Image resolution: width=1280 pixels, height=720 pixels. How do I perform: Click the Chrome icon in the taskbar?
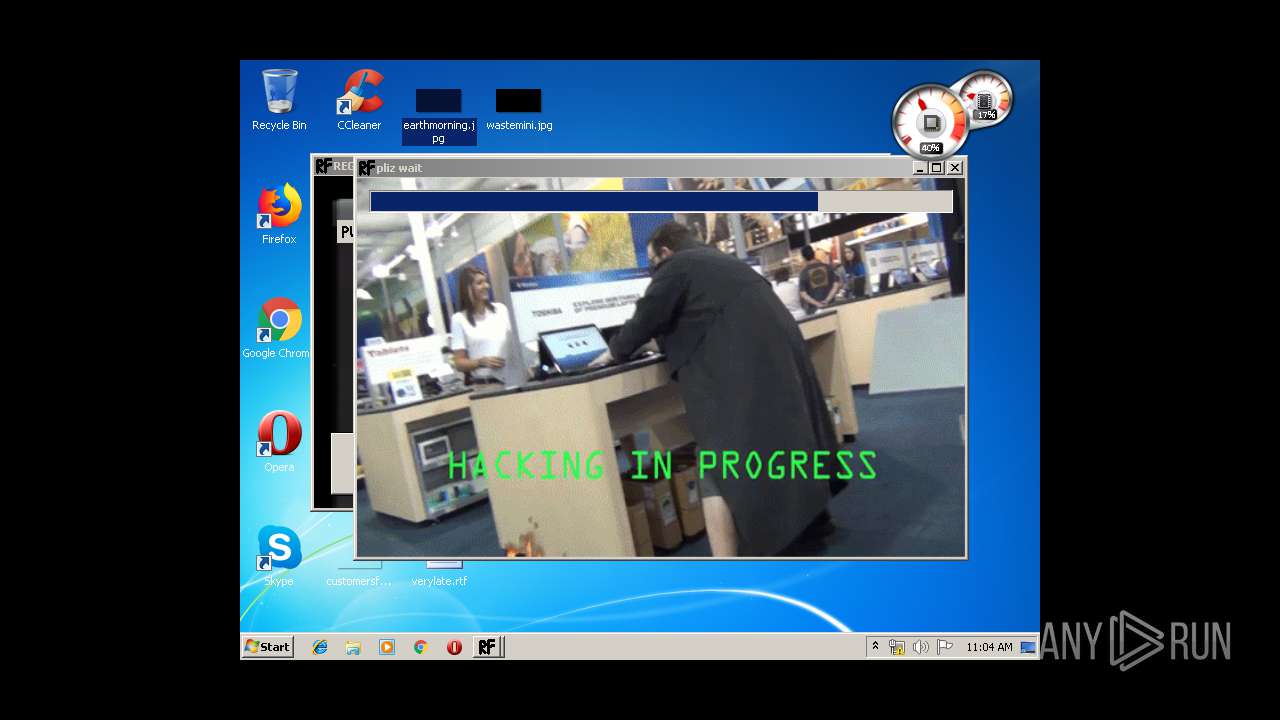420,647
